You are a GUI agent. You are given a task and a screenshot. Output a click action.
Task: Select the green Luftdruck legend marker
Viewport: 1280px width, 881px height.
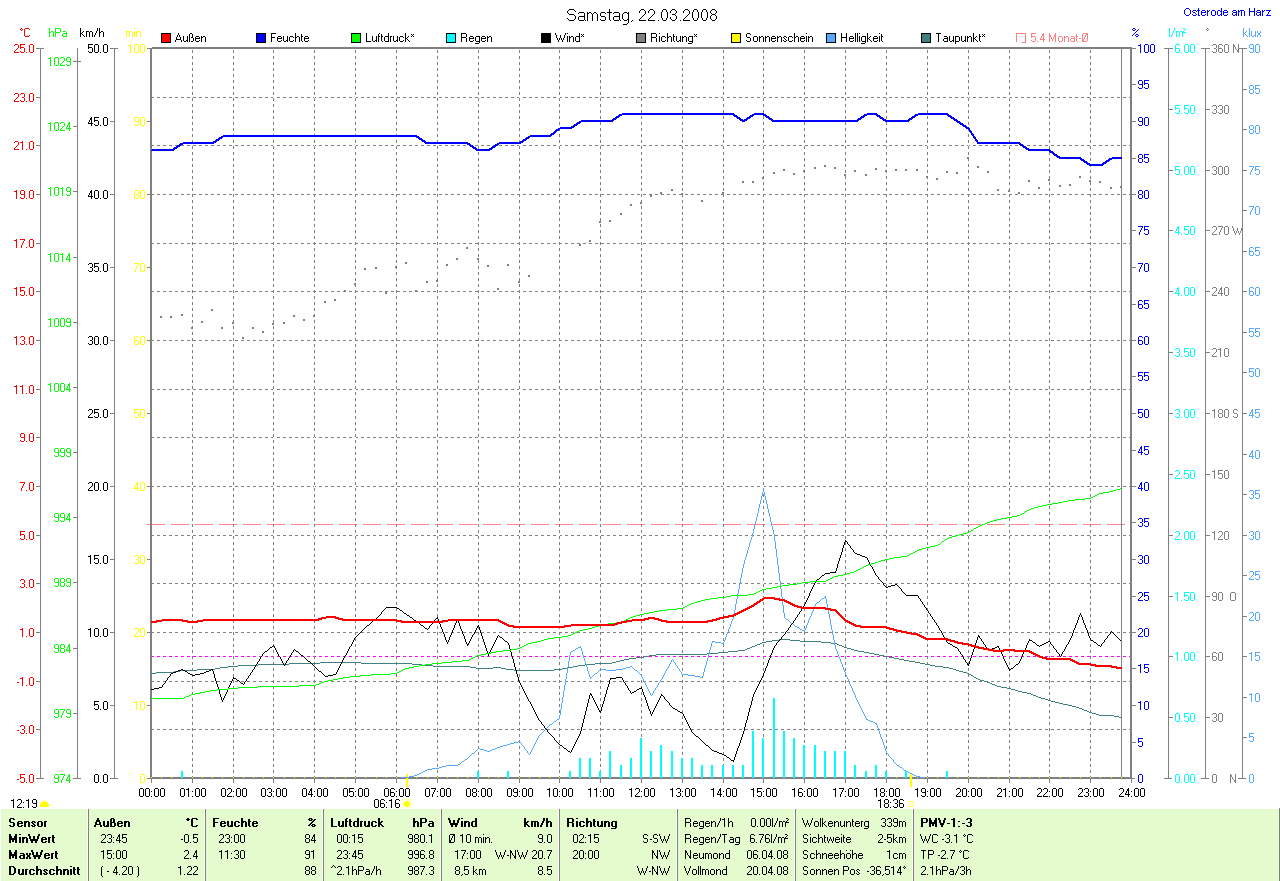pyautogui.click(x=356, y=38)
